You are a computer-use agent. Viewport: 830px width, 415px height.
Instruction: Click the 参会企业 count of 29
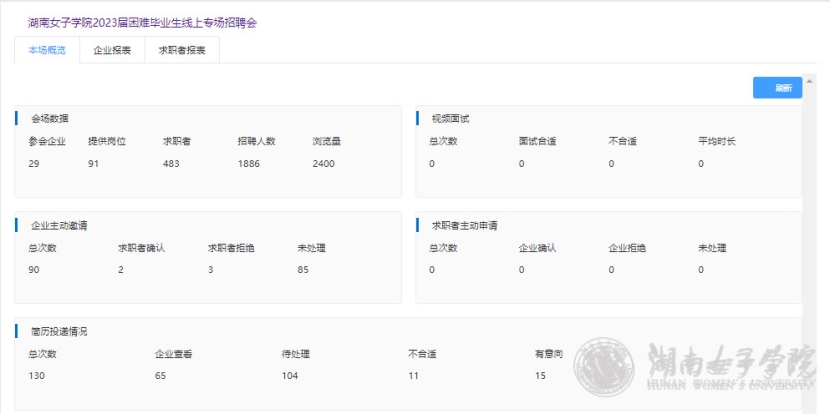click(x=35, y=163)
